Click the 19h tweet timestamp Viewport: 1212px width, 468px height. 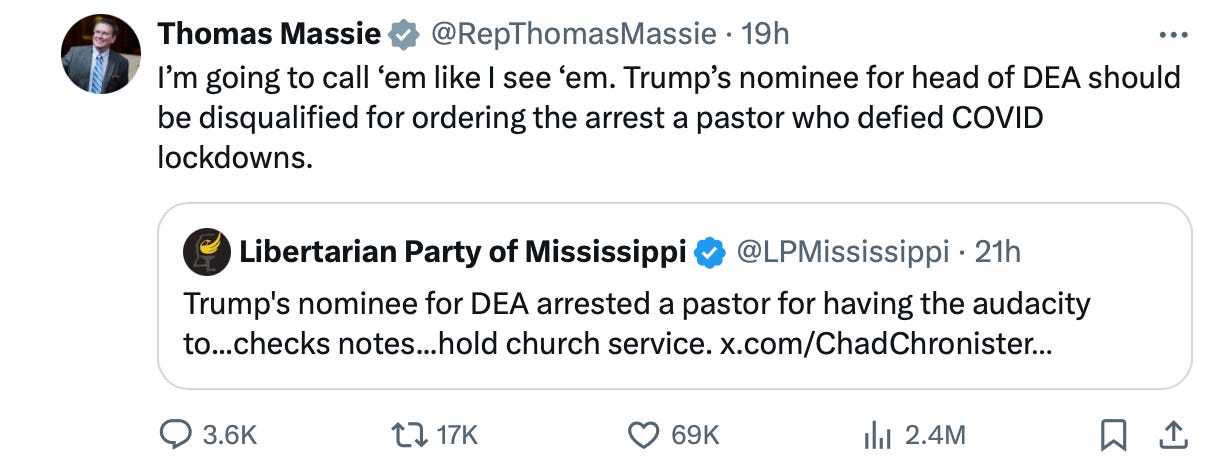[767, 34]
